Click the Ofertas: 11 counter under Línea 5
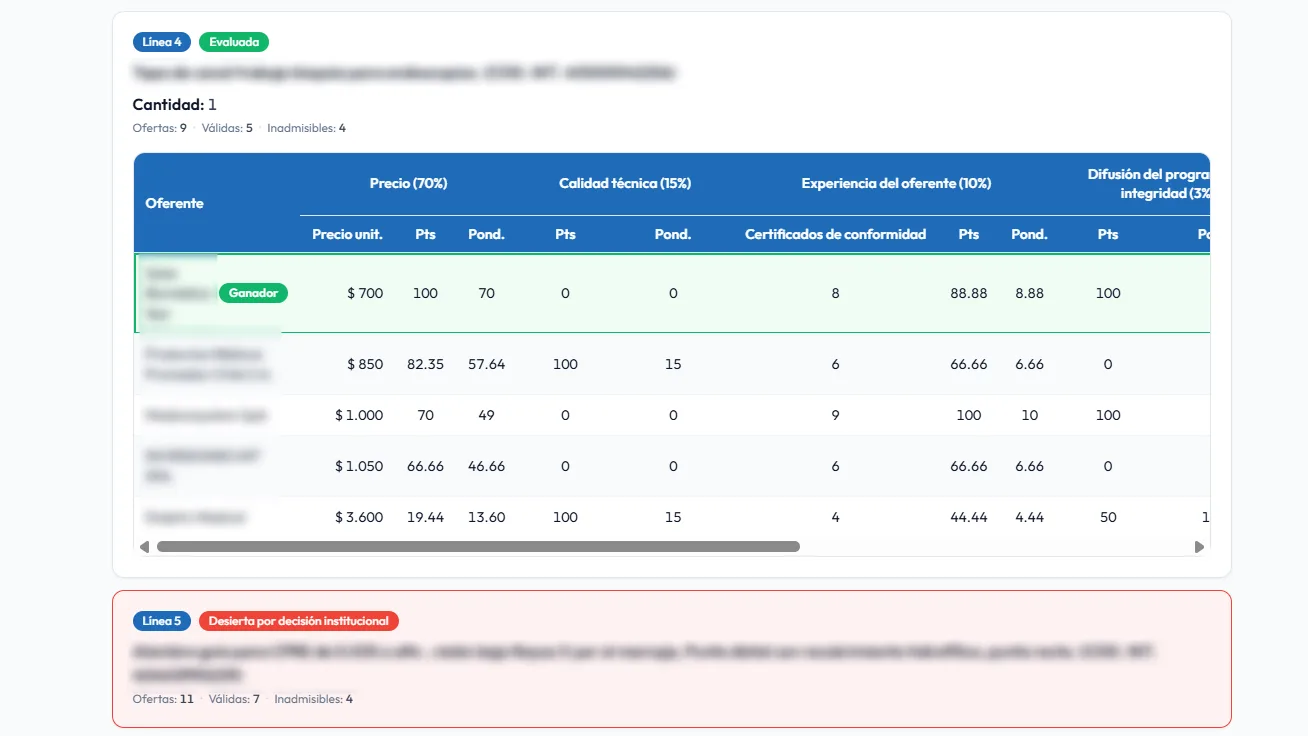1308x736 pixels. pos(162,698)
